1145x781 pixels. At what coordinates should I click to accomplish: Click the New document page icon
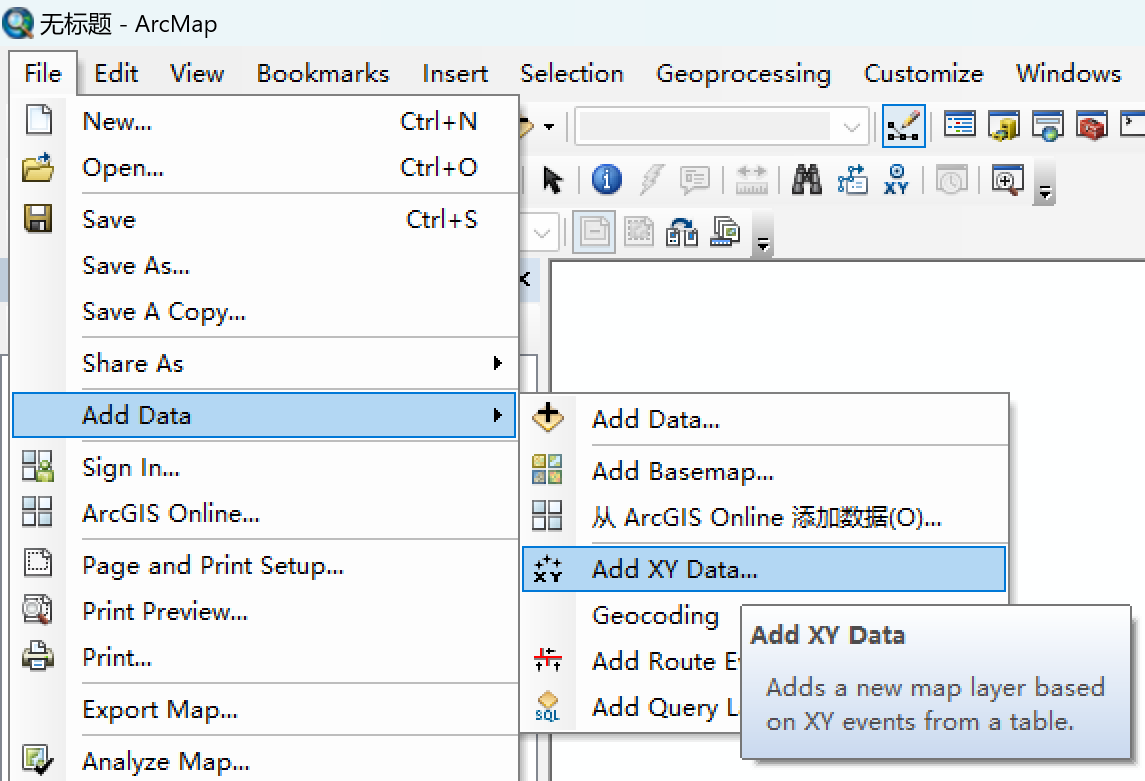tap(39, 120)
